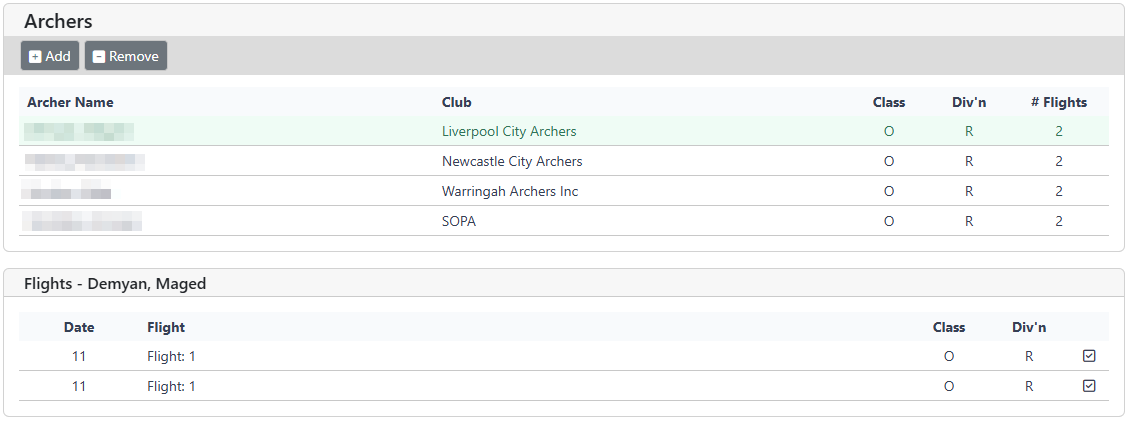
Task: Click the archers table Div'n header
Action: point(969,102)
